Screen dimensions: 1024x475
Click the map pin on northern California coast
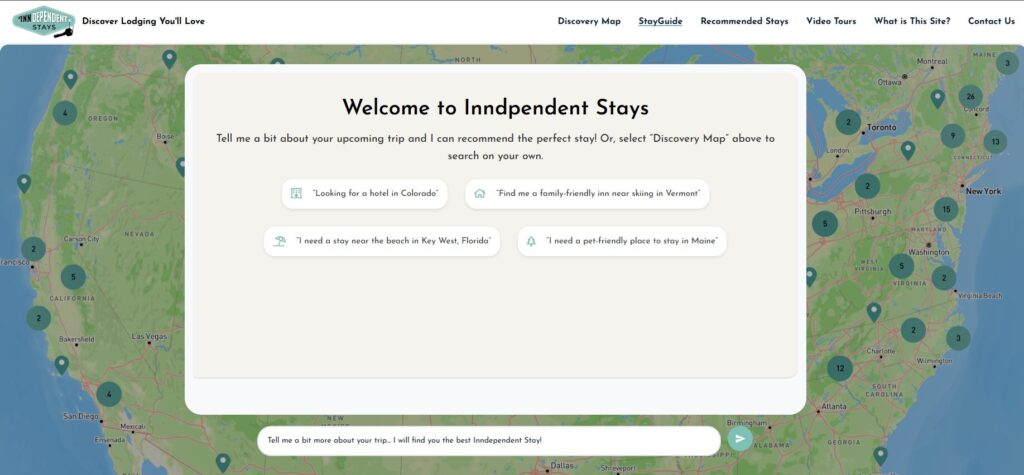pos(24,184)
